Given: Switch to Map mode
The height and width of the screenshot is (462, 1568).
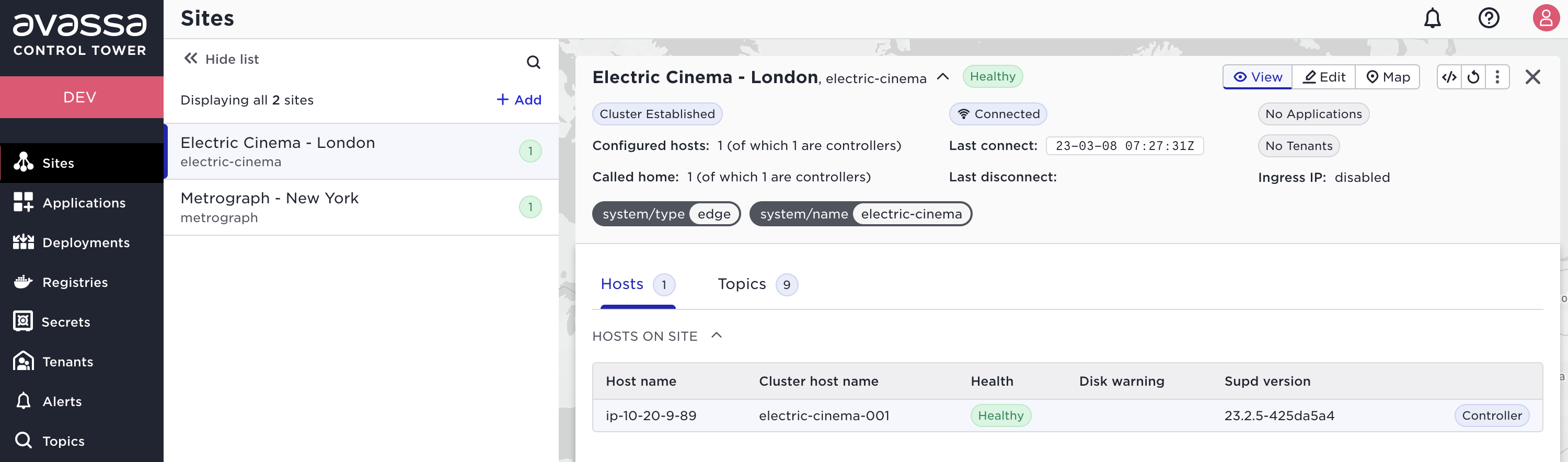Looking at the screenshot, I should [x=1387, y=77].
